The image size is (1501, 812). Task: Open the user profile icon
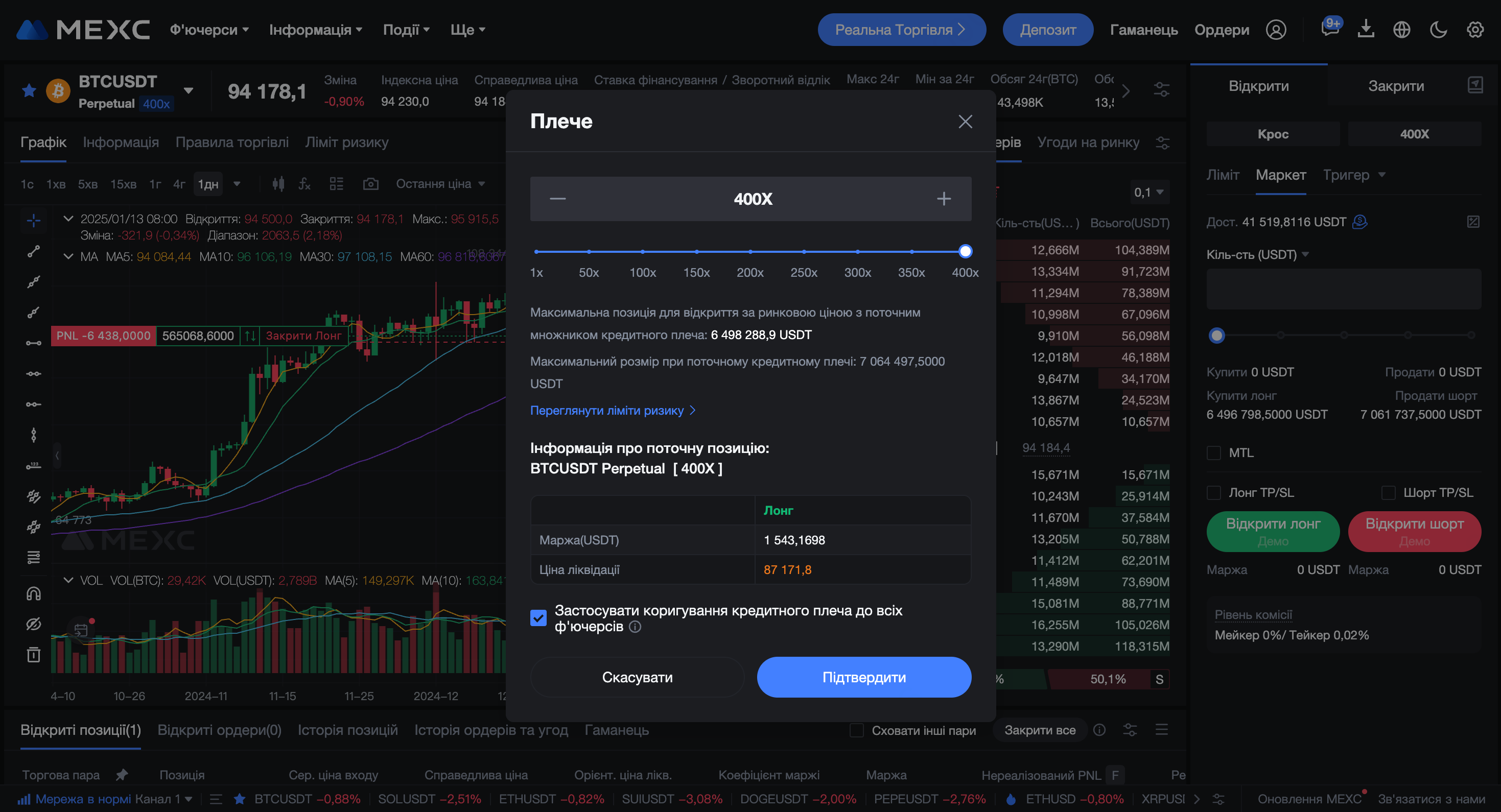point(1276,30)
